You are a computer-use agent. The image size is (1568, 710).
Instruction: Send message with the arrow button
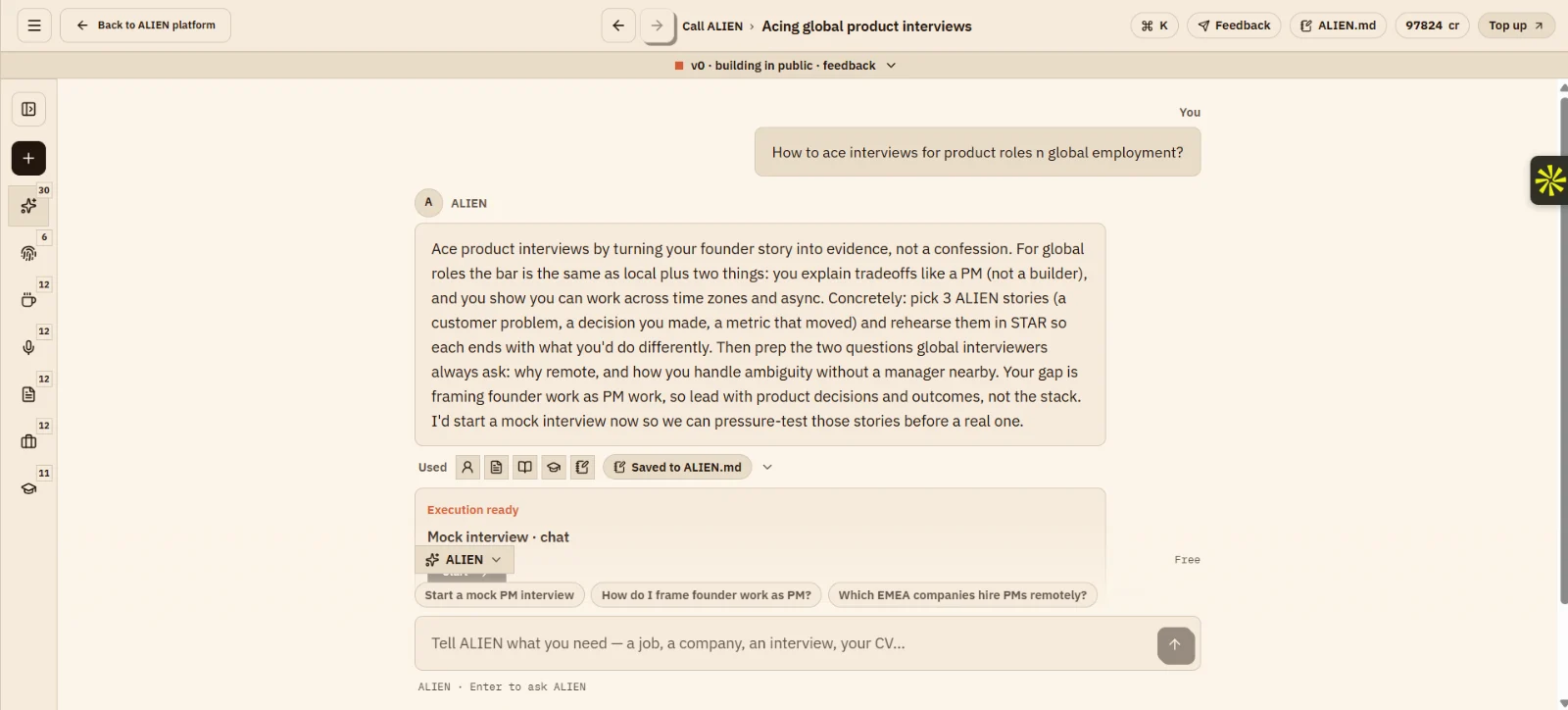[1175, 644]
